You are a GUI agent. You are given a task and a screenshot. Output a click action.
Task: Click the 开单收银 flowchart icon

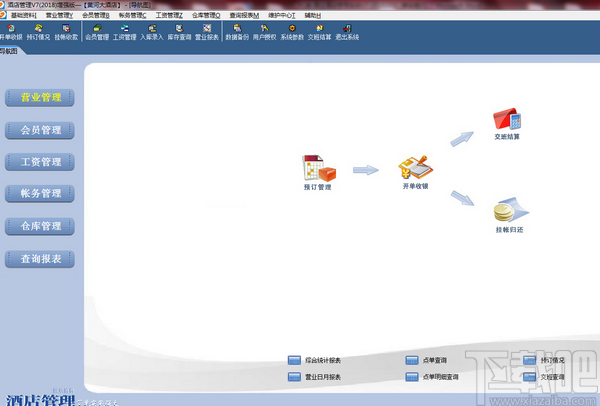point(416,172)
